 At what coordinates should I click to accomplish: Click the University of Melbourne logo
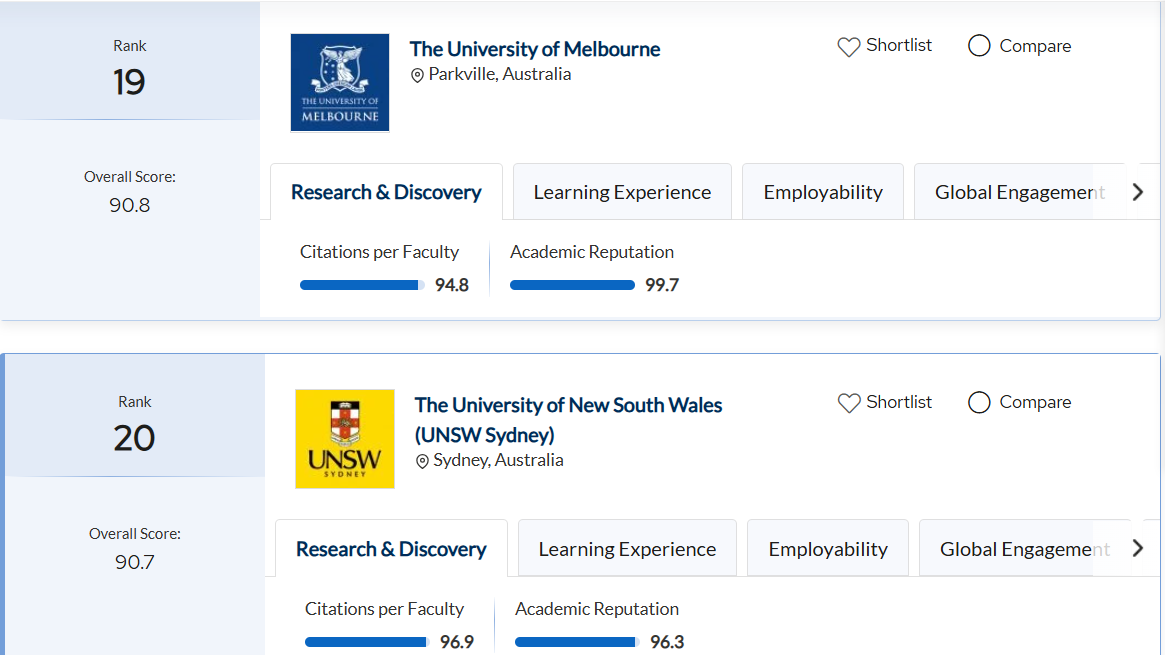point(340,82)
